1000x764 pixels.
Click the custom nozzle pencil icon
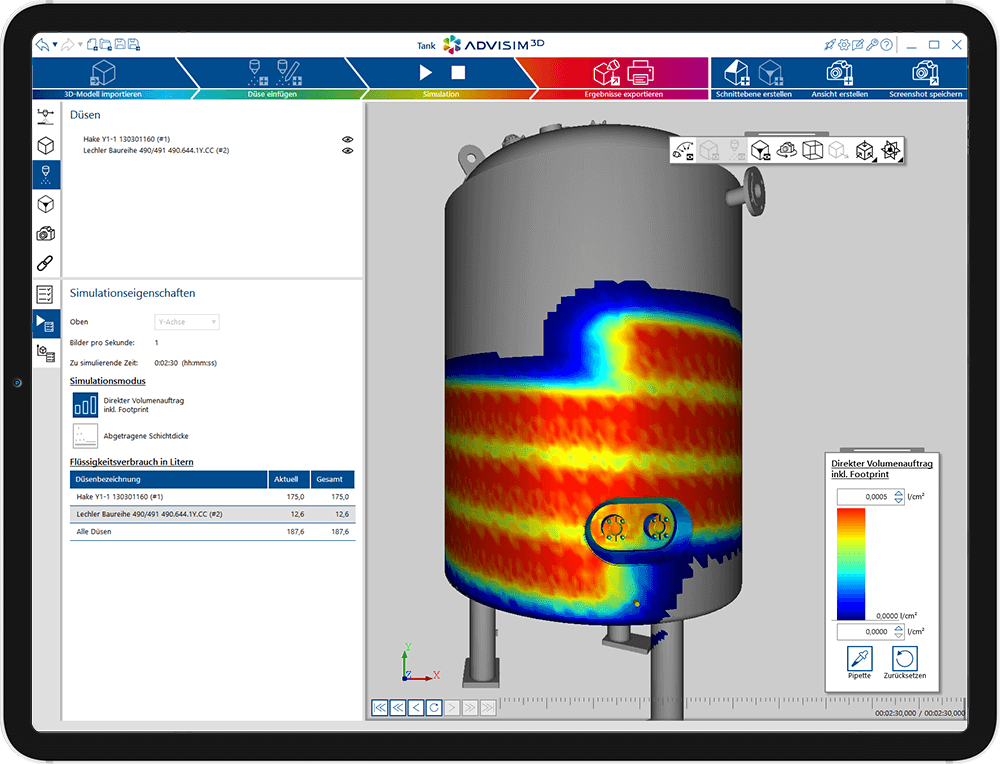[x=289, y=73]
